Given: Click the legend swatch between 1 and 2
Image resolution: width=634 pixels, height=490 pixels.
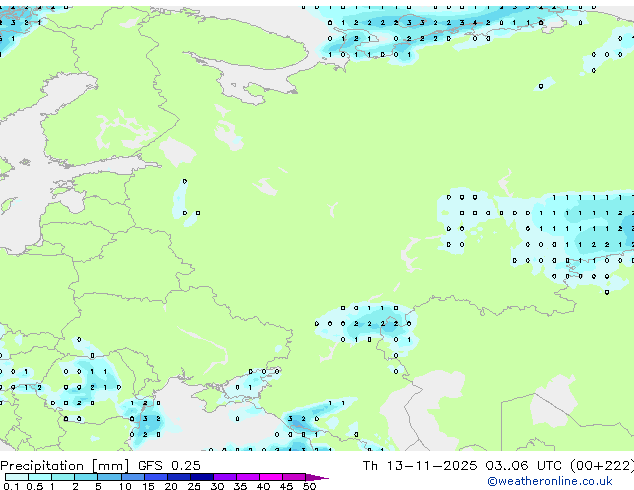Looking at the screenshot, I should pos(63,477).
